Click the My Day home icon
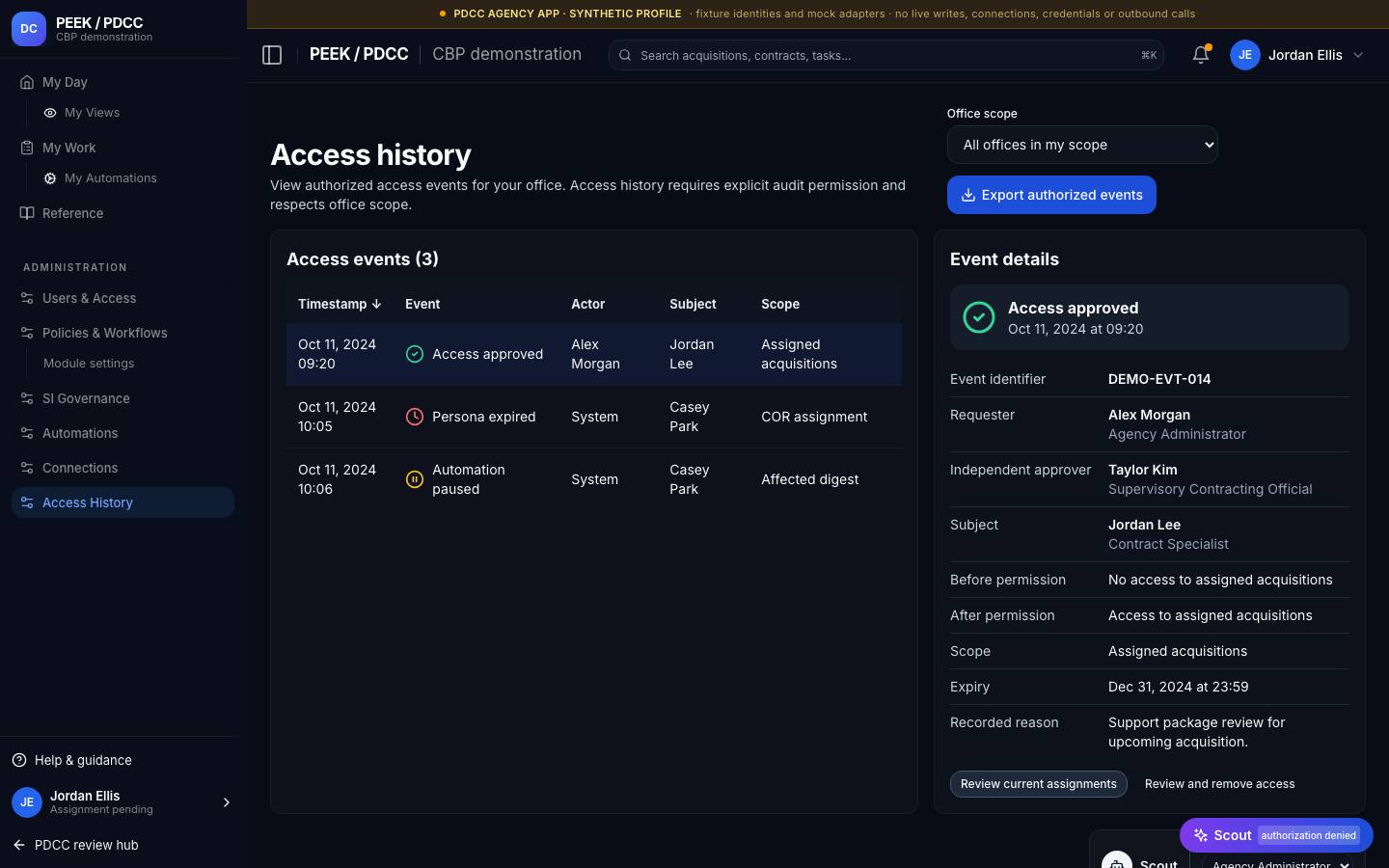Image resolution: width=1389 pixels, height=868 pixels. coord(27,82)
